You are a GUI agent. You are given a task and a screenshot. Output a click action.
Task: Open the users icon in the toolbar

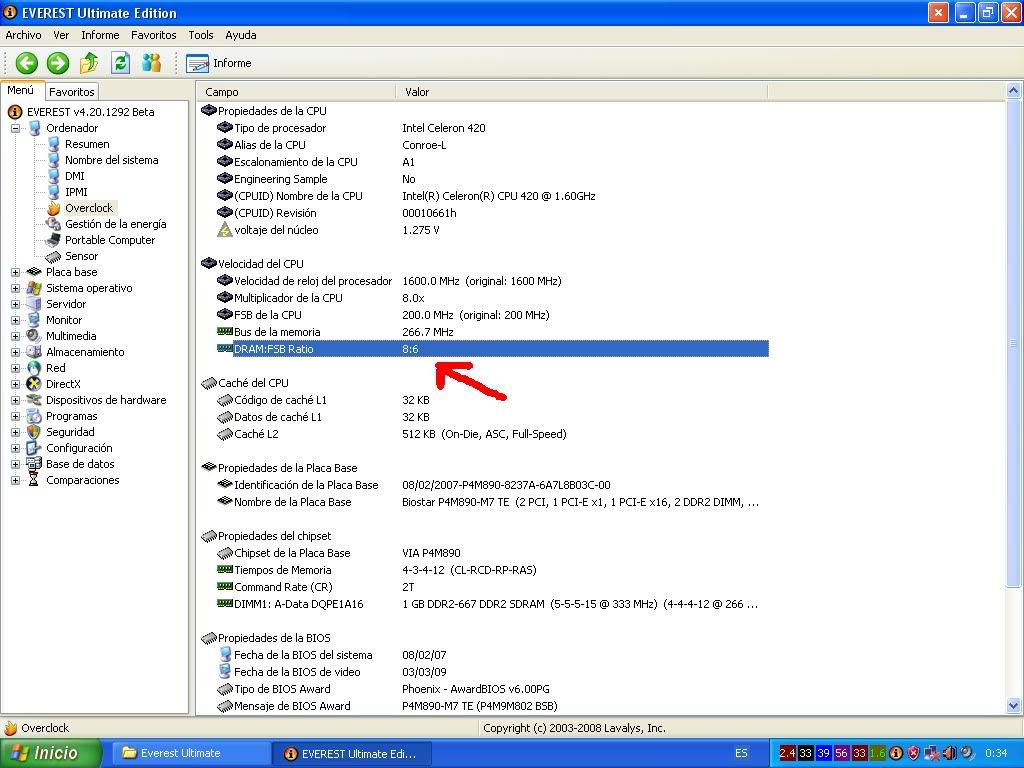click(152, 63)
